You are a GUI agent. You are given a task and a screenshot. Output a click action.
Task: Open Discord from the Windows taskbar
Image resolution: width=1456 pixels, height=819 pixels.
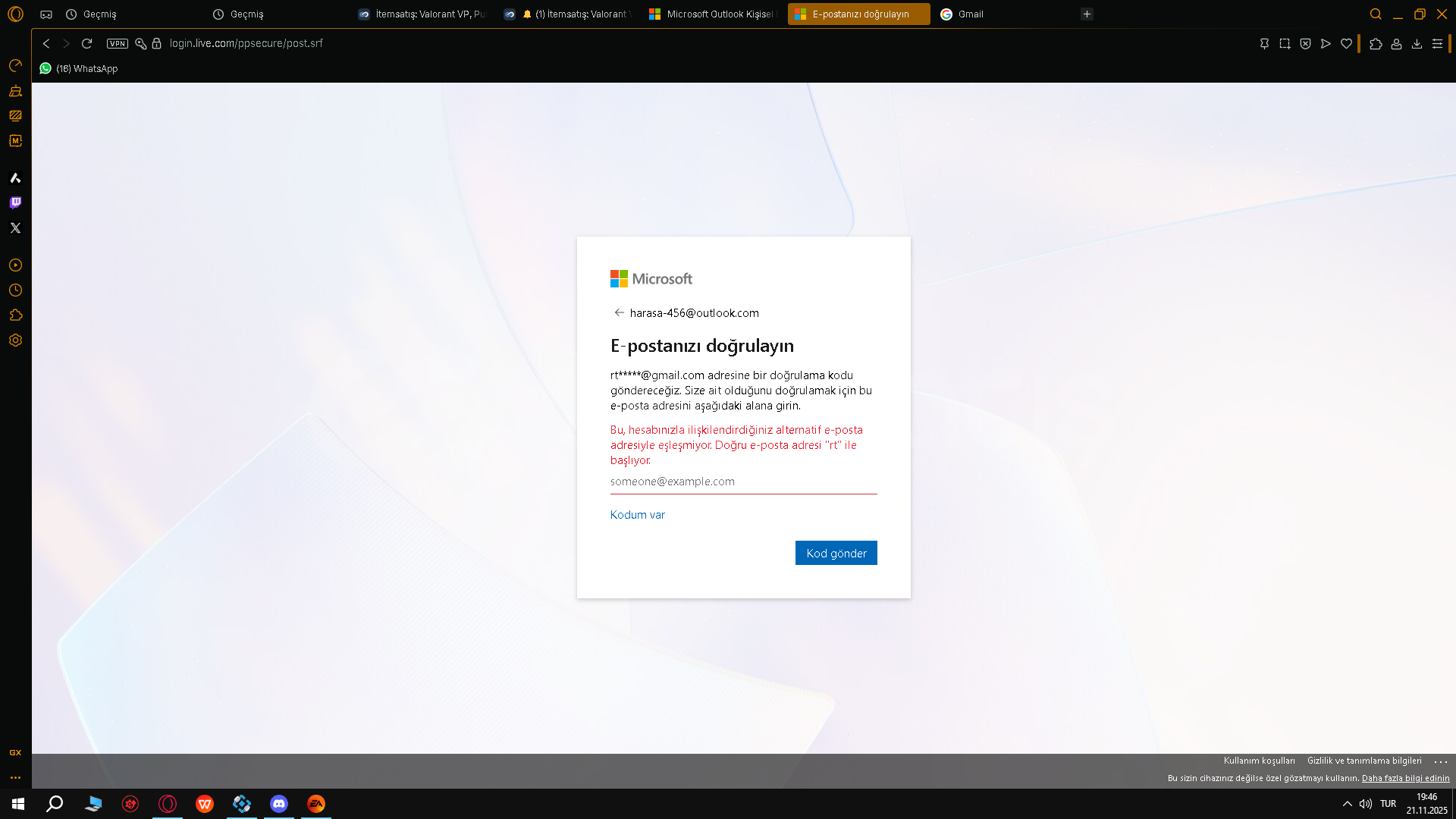(279, 804)
